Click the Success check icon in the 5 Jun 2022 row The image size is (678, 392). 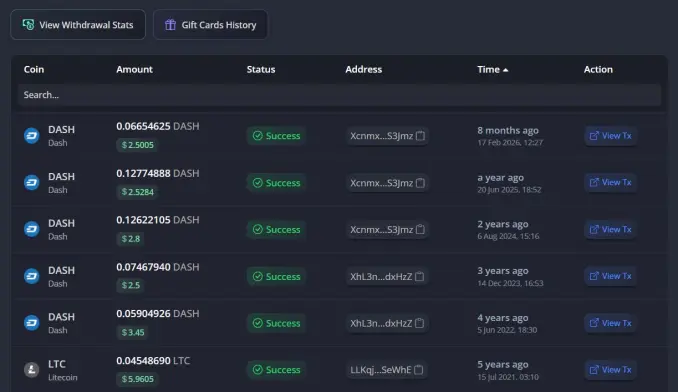coord(258,323)
